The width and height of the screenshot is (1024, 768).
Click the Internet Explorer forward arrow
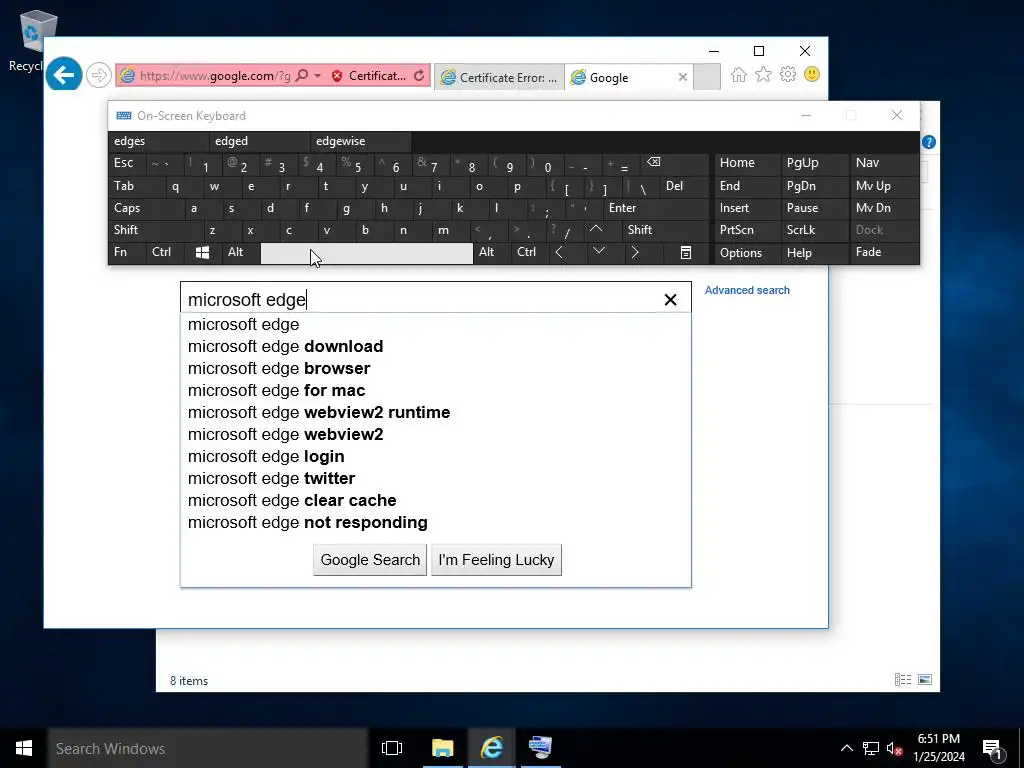99,76
